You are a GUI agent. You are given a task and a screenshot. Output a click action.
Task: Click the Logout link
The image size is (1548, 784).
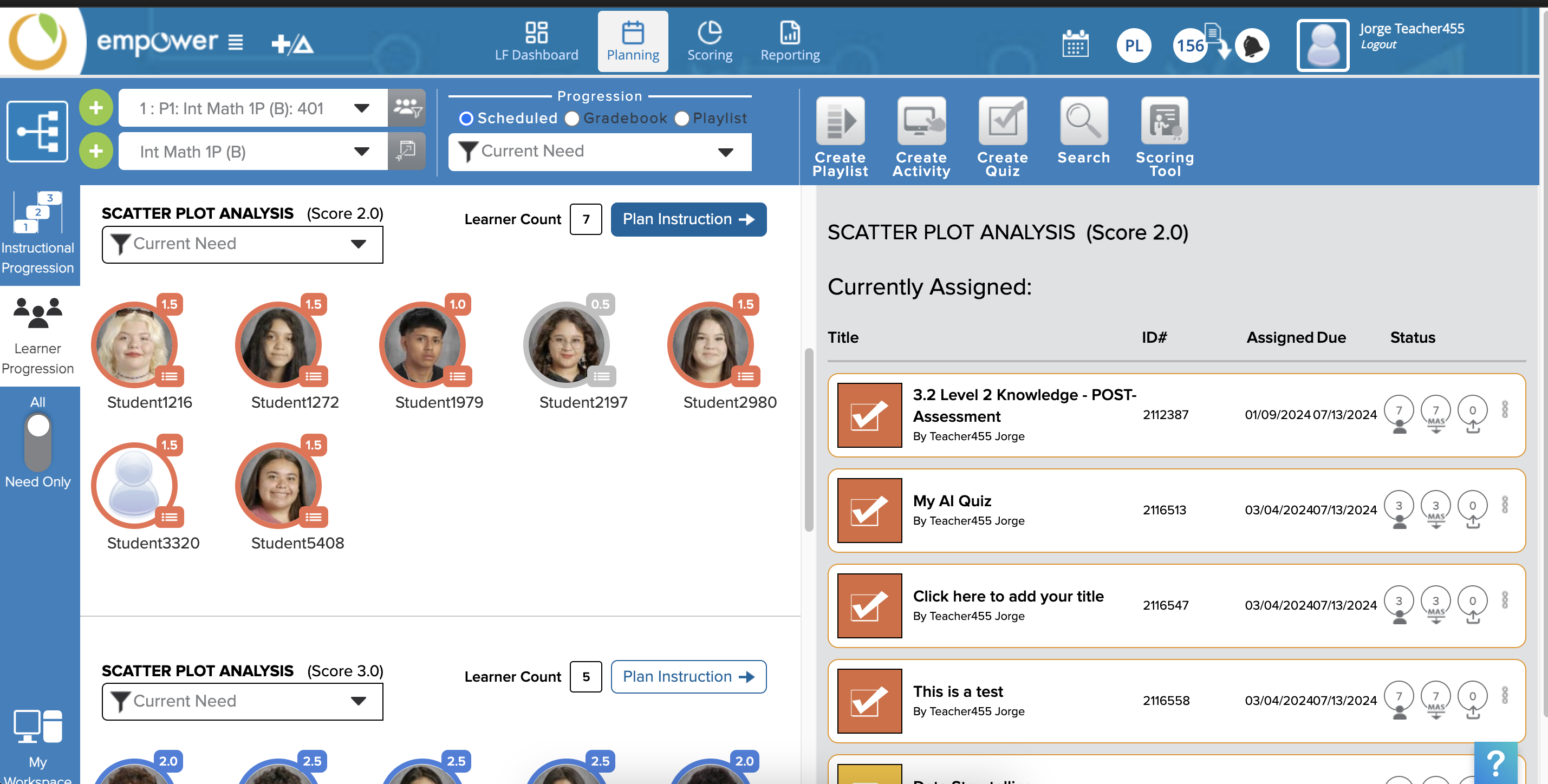point(1378,44)
